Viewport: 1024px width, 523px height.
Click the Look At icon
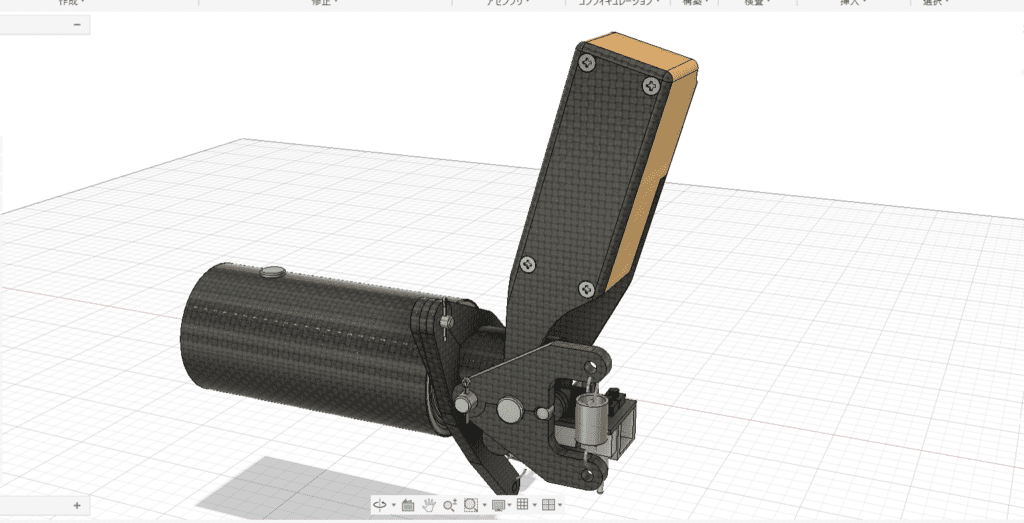[408, 505]
